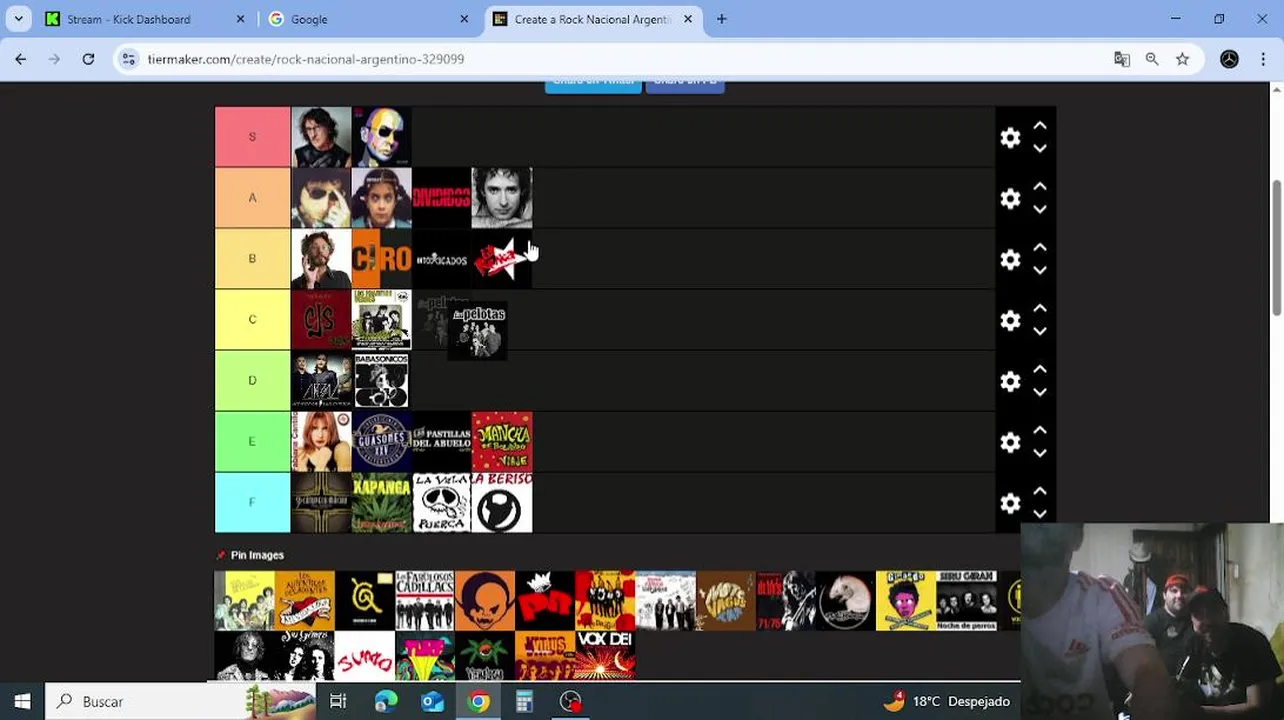Open settings gear for tier F row

click(x=1010, y=504)
